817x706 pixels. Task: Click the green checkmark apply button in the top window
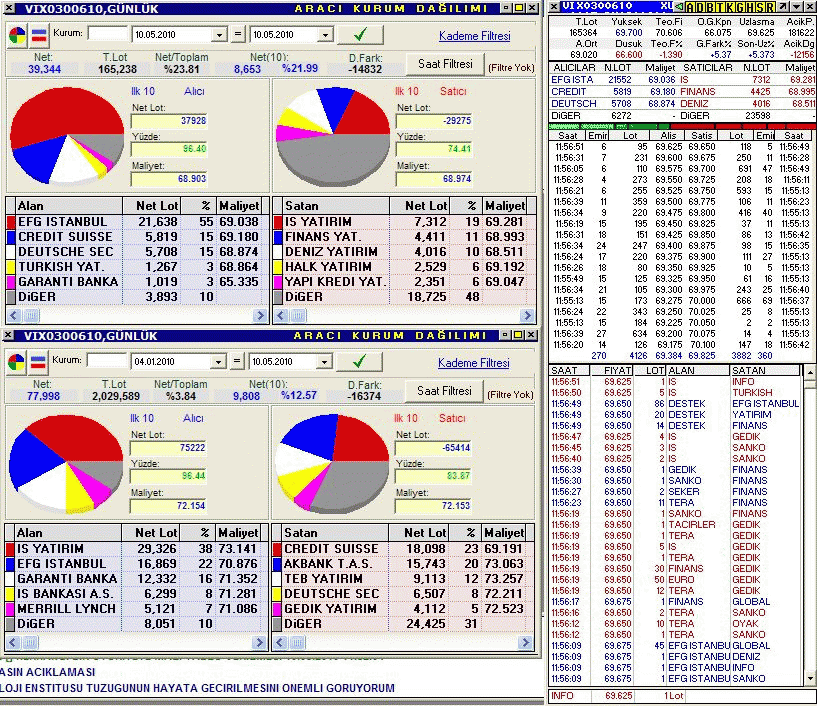tap(360, 35)
